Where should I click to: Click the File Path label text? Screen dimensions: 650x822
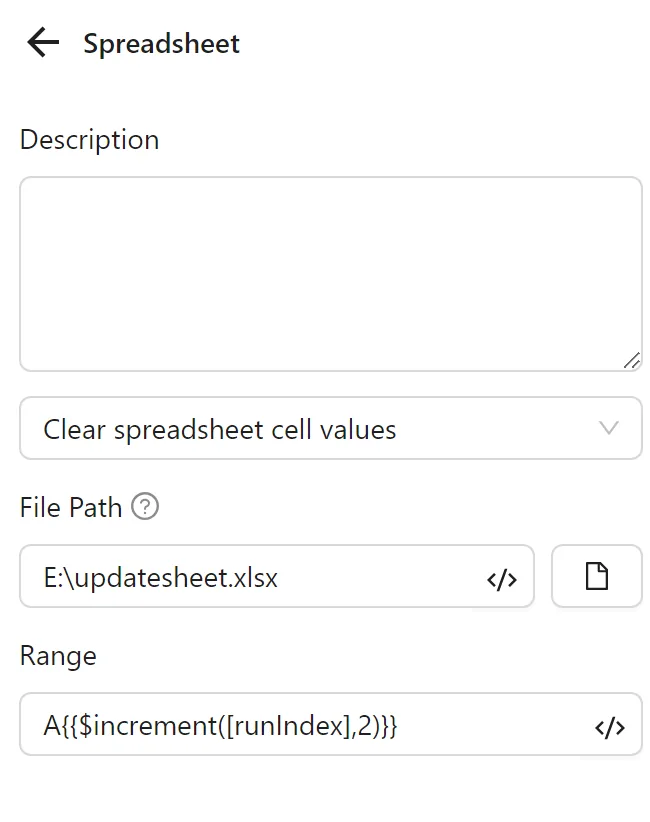point(71,508)
